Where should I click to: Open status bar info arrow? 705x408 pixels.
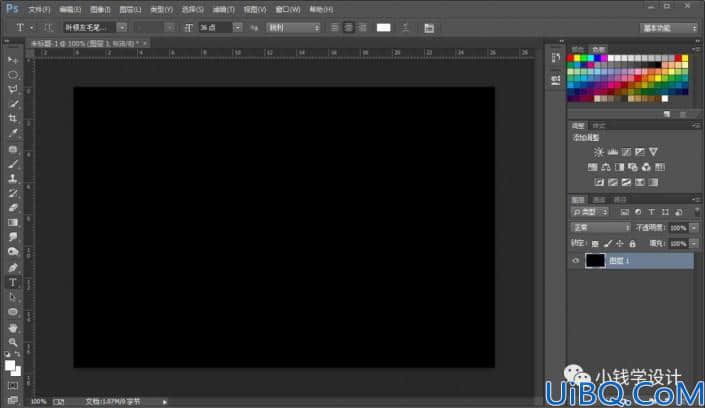[165, 402]
